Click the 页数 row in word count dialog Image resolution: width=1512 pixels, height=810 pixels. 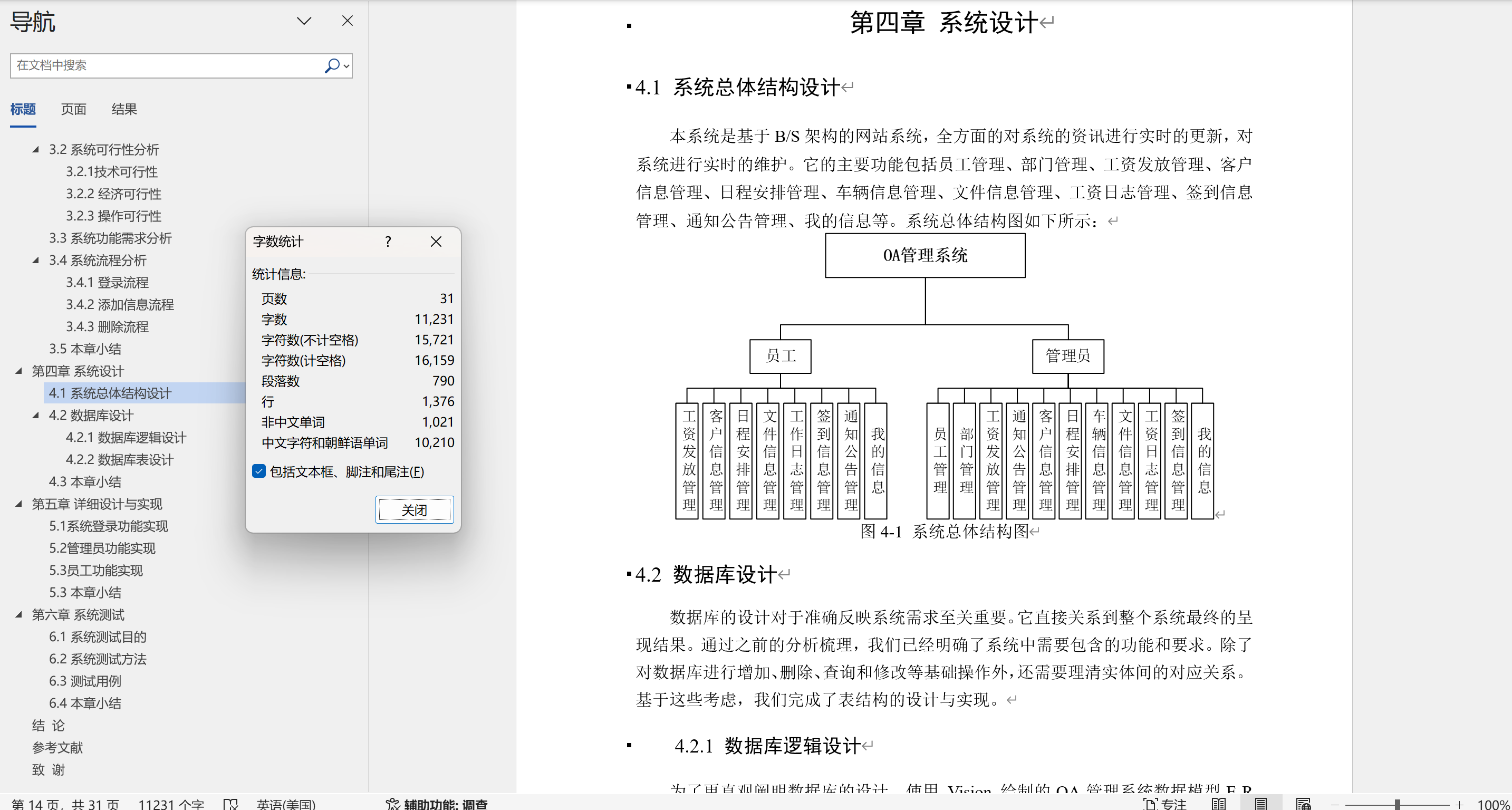pos(357,299)
